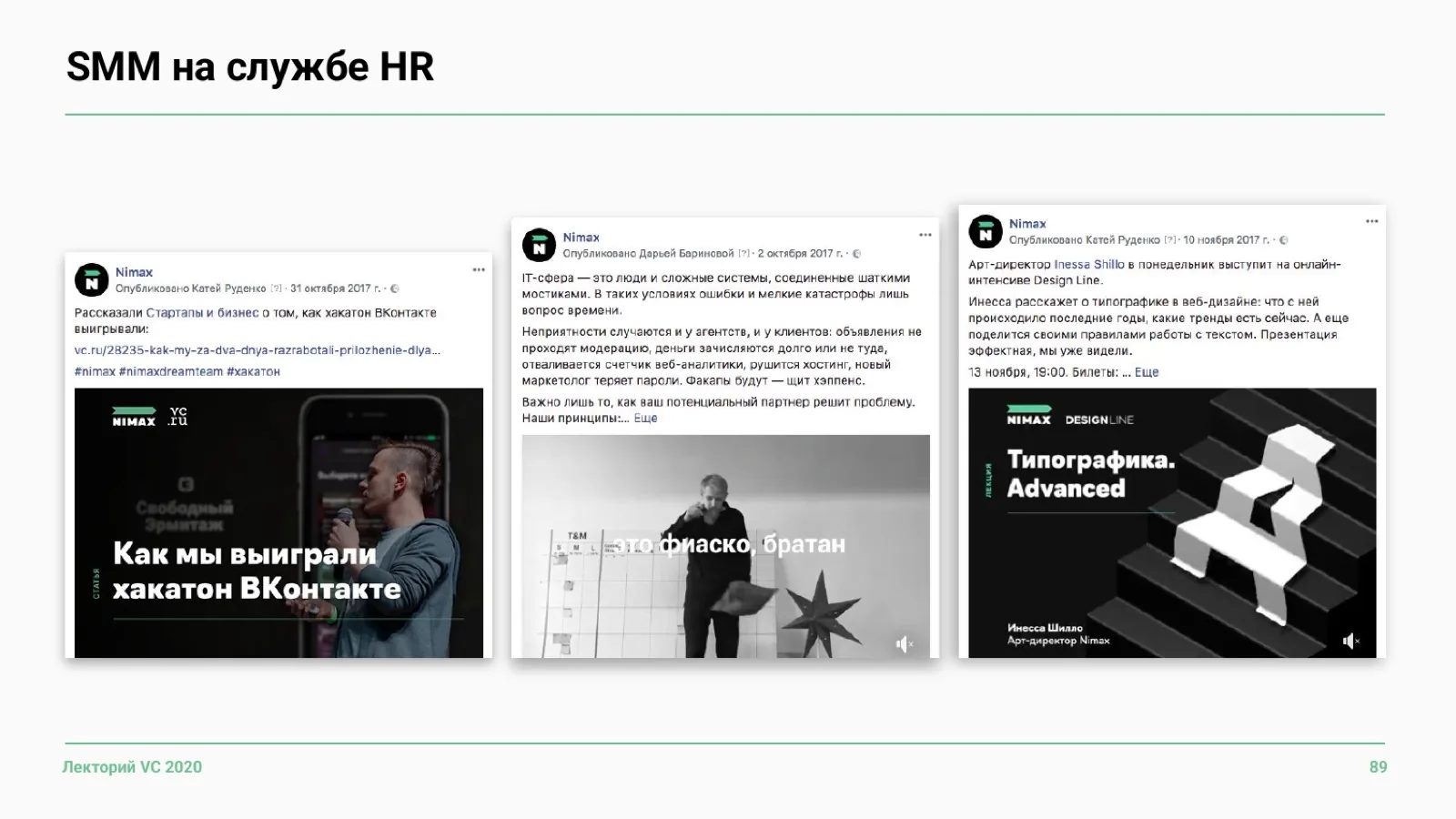
Task: Click date '10 ноября 2017 г.'
Action: coord(1227,240)
